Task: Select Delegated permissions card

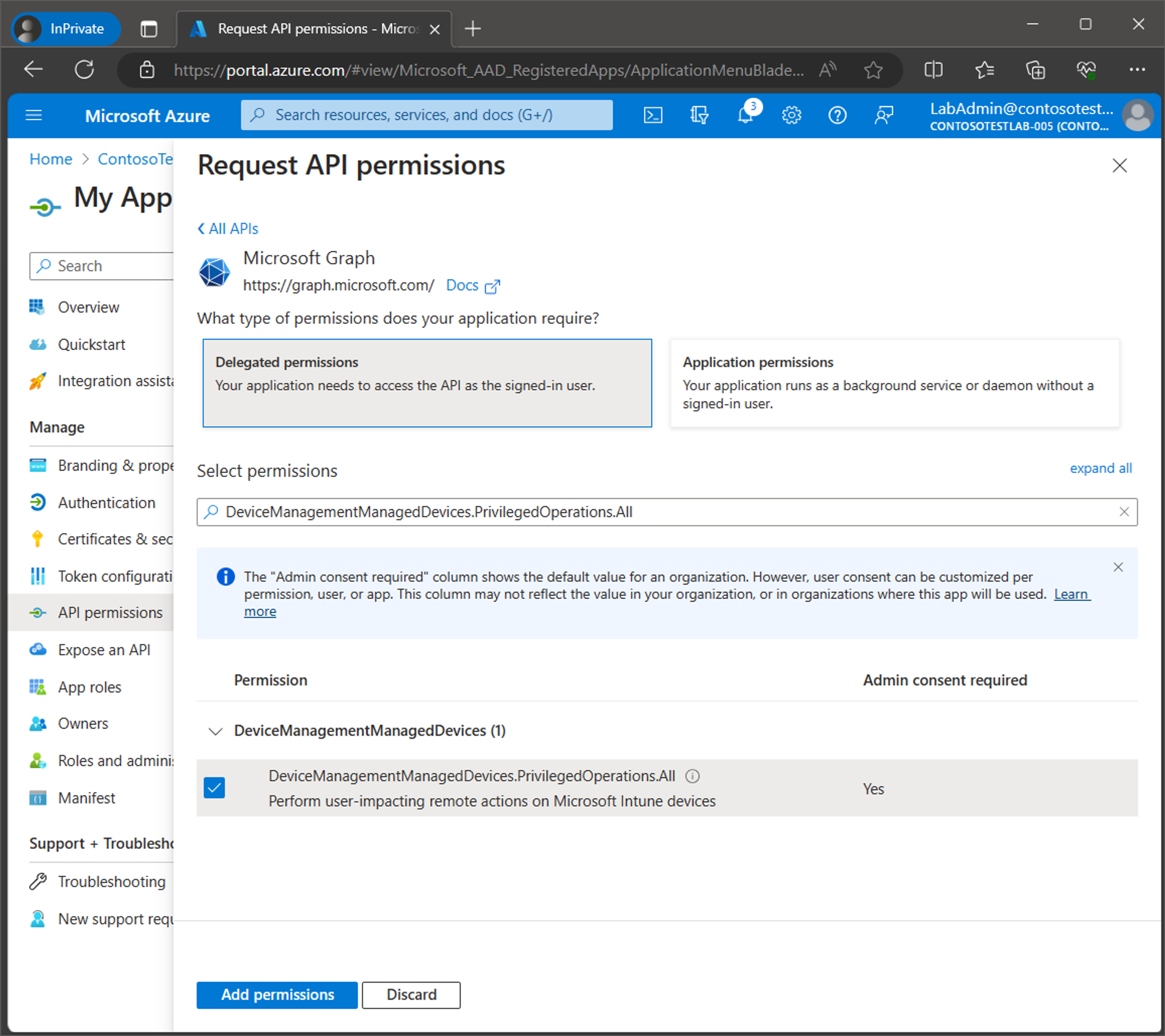Action: [427, 383]
